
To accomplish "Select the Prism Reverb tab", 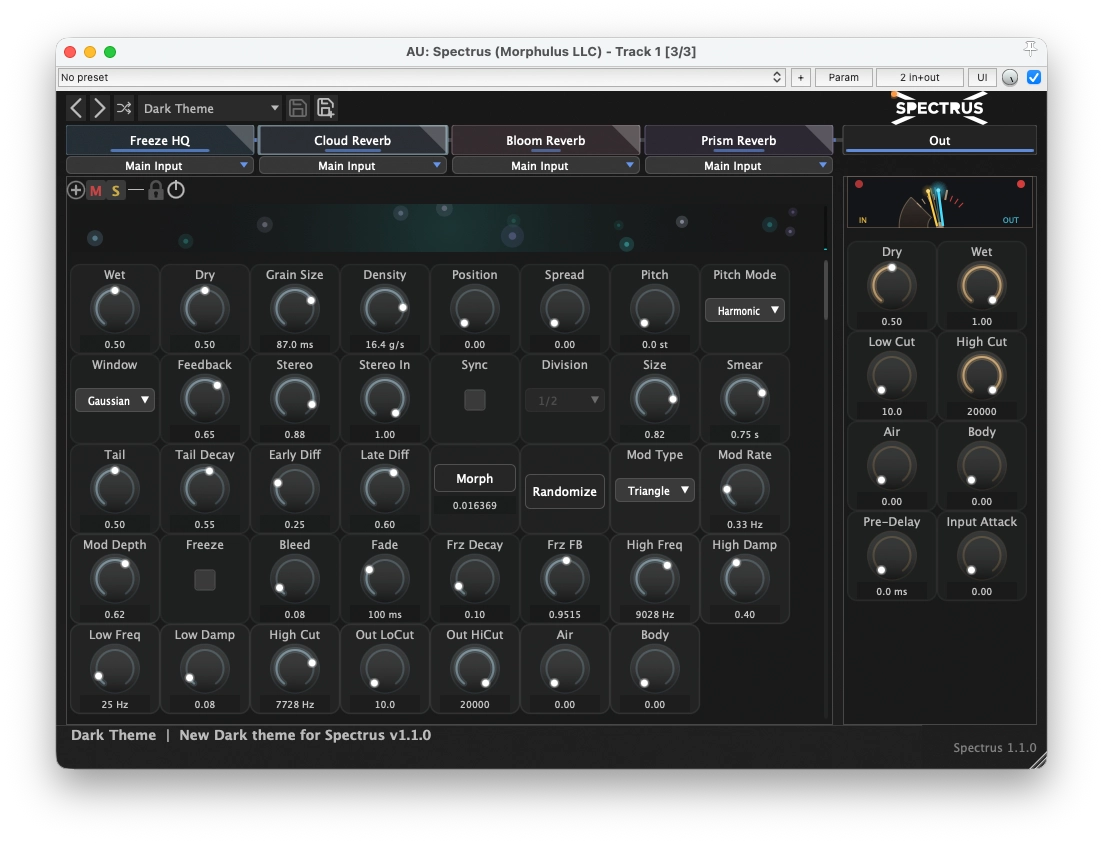I will point(739,140).
